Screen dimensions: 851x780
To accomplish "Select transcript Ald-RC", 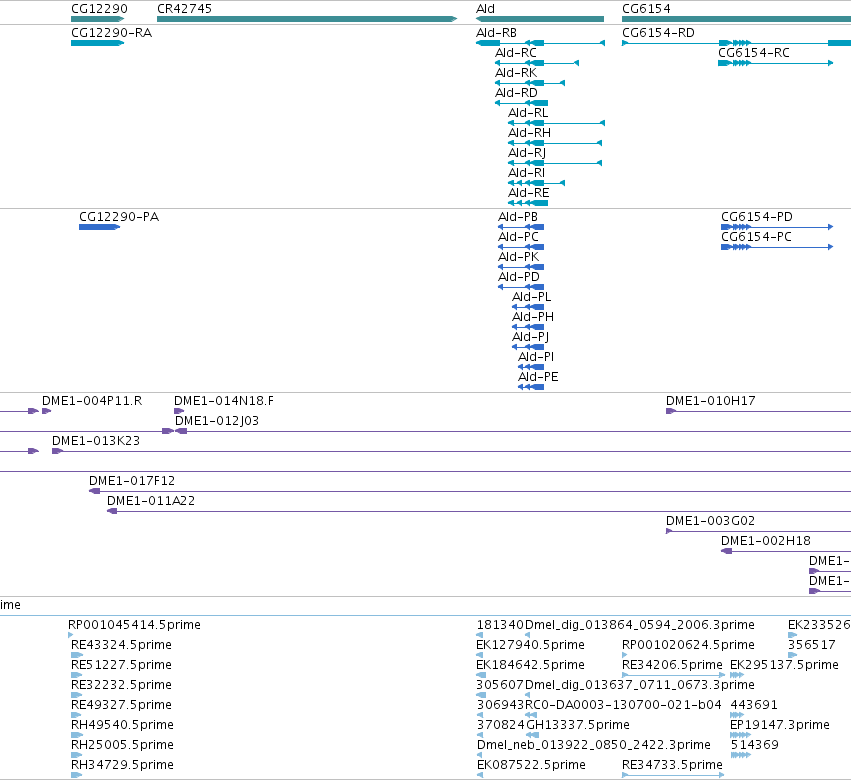I will coord(537,63).
